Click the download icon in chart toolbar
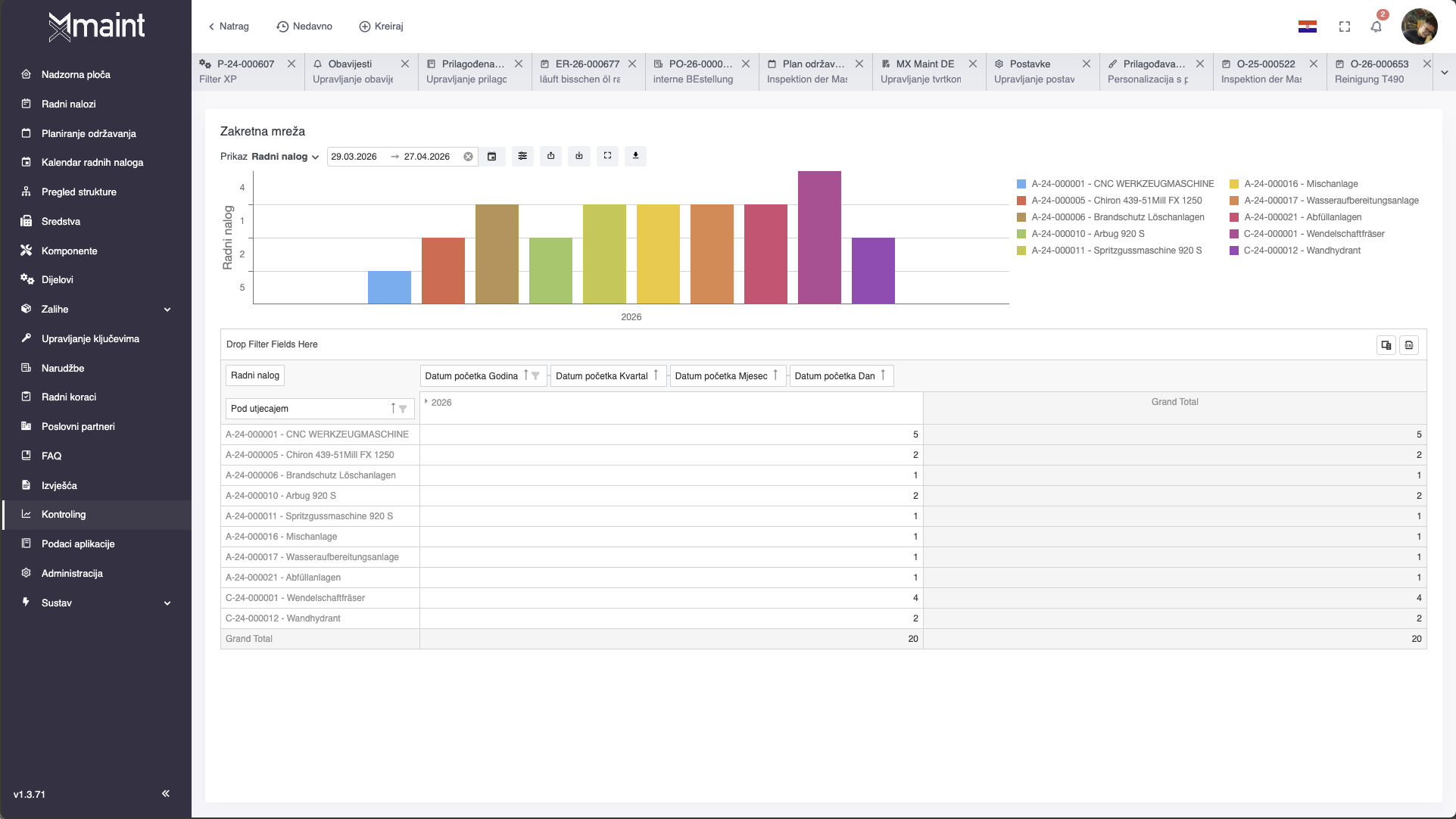This screenshot has height=819, width=1456. pyautogui.click(x=635, y=156)
